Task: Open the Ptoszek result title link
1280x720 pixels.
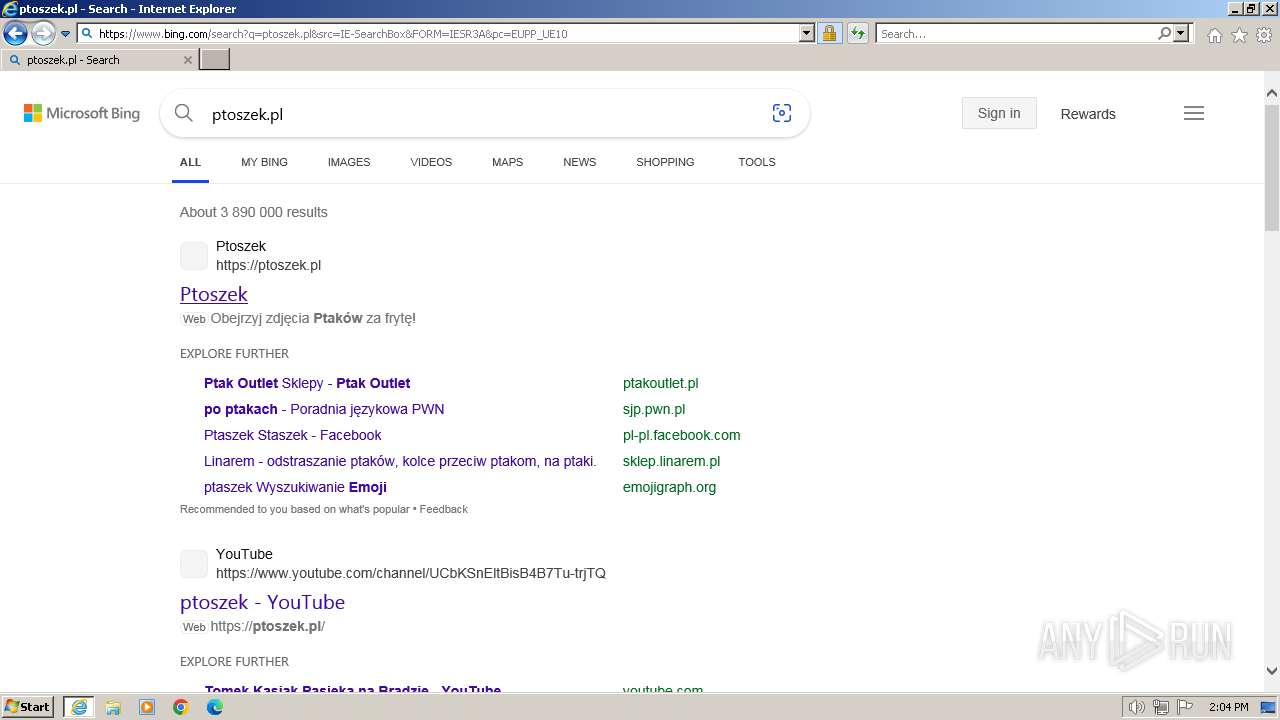Action: [x=214, y=294]
